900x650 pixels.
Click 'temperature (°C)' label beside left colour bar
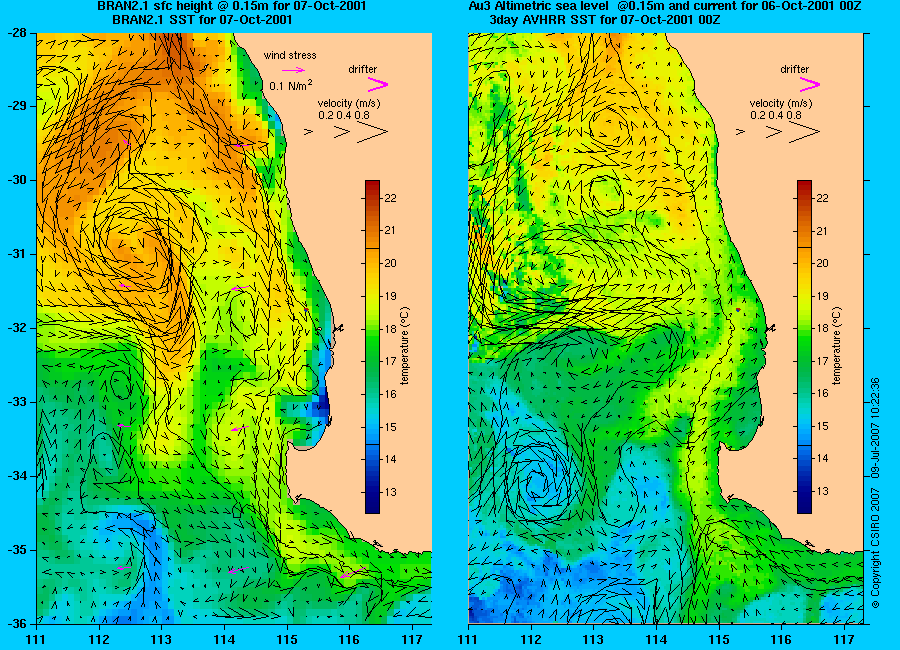pos(405,346)
